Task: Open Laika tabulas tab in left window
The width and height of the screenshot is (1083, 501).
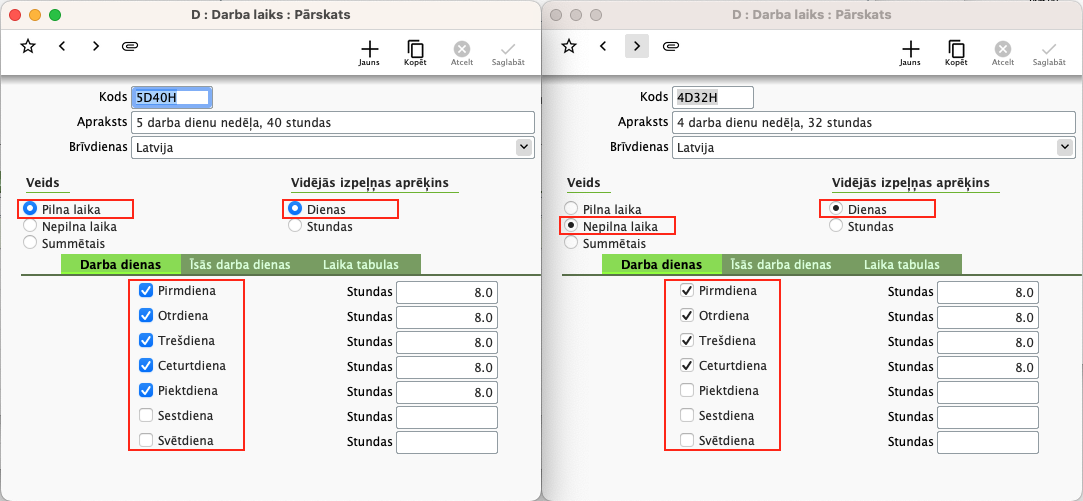Action: pyautogui.click(x=361, y=265)
